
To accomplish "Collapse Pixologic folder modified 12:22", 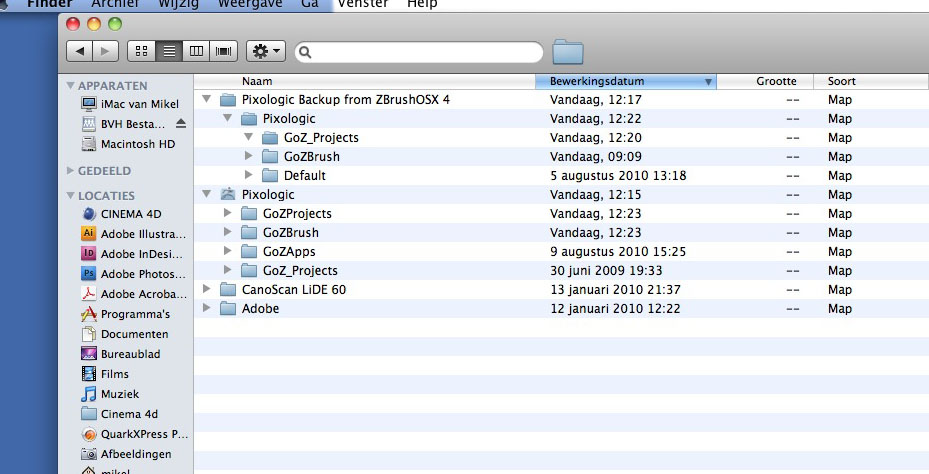I will click(228, 118).
